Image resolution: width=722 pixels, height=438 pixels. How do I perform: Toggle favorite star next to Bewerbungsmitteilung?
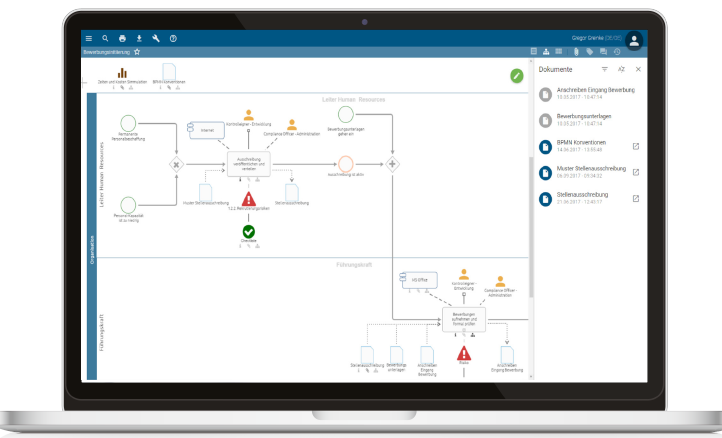tap(137, 51)
